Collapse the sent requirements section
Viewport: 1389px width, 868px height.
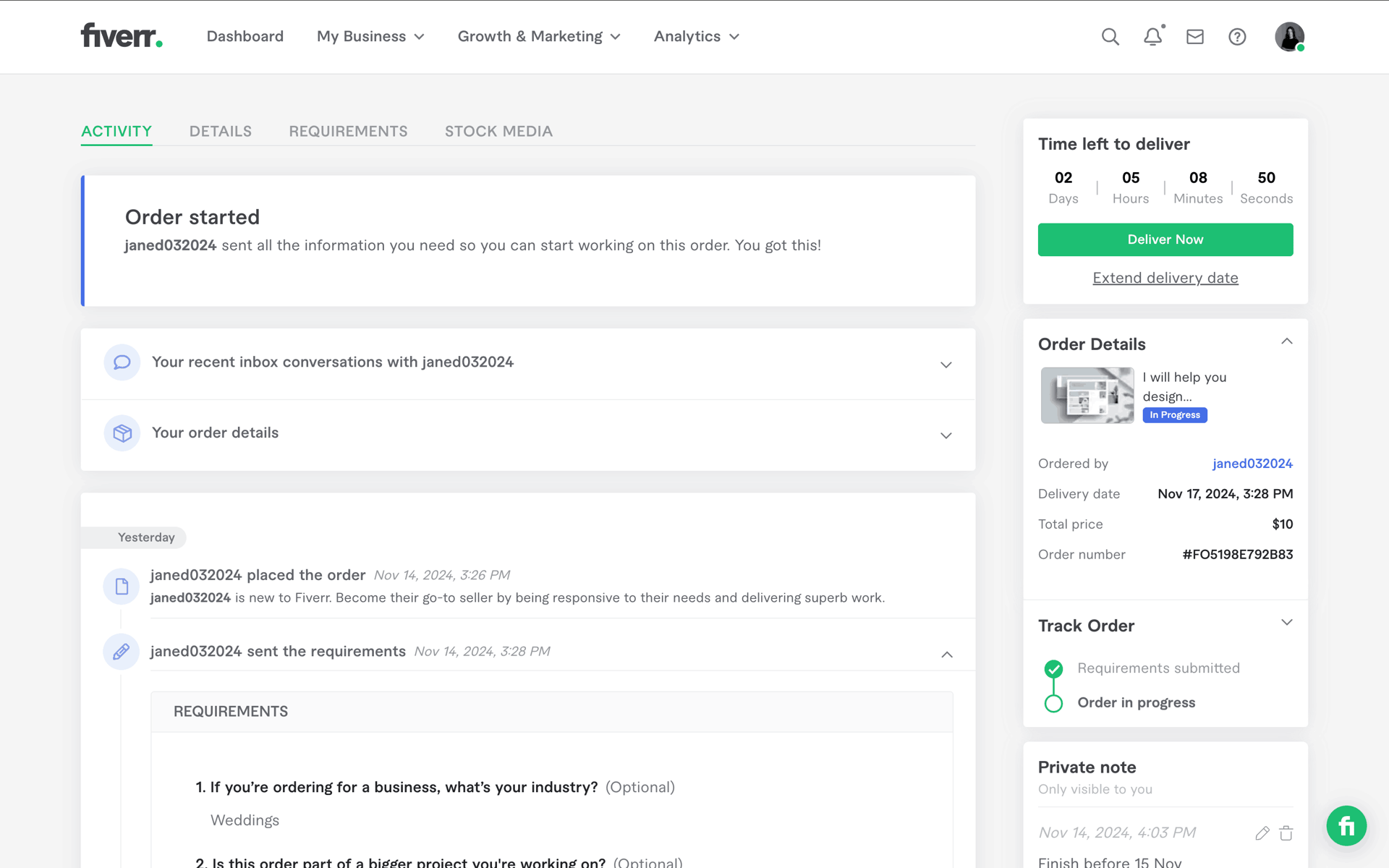pyautogui.click(x=946, y=655)
